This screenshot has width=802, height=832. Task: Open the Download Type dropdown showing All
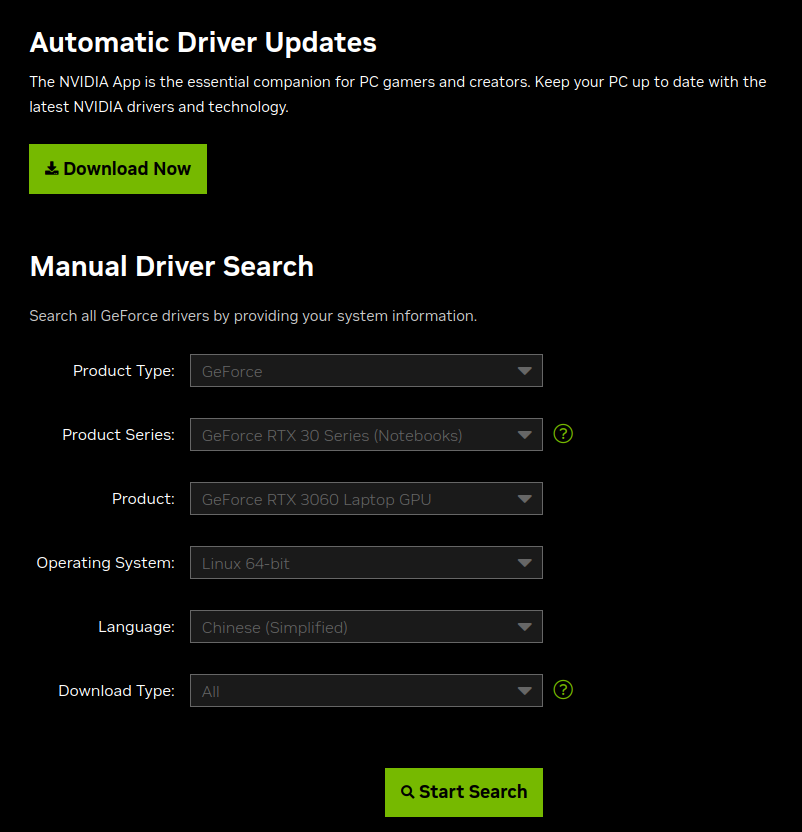[366, 691]
